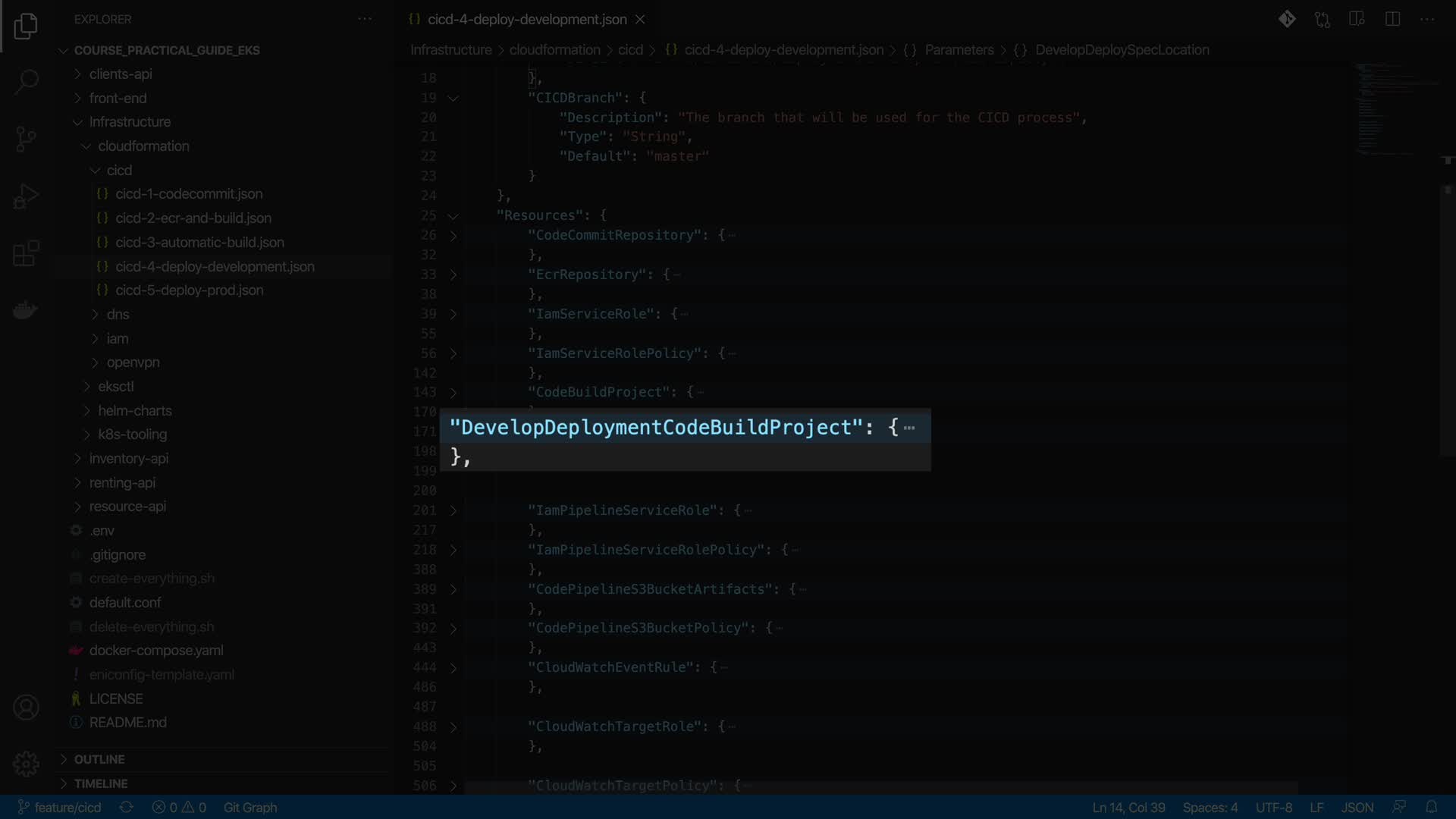Viewport: 1456px width, 819px height.
Task: Click the split editor right icon
Action: (1392, 19)
